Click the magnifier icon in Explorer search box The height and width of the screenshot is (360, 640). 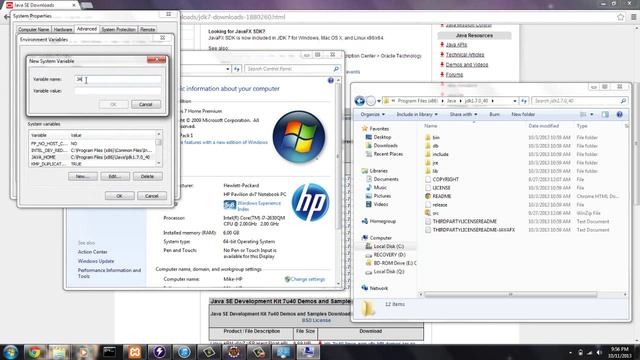coord(623,101)
